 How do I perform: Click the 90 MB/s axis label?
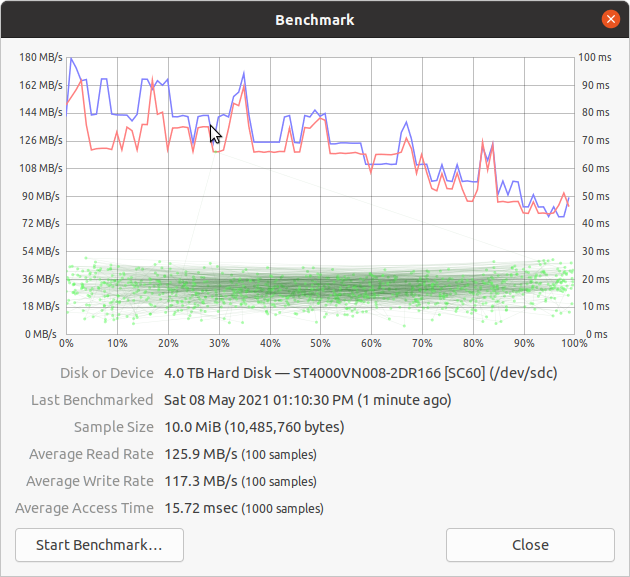[41, 196]
